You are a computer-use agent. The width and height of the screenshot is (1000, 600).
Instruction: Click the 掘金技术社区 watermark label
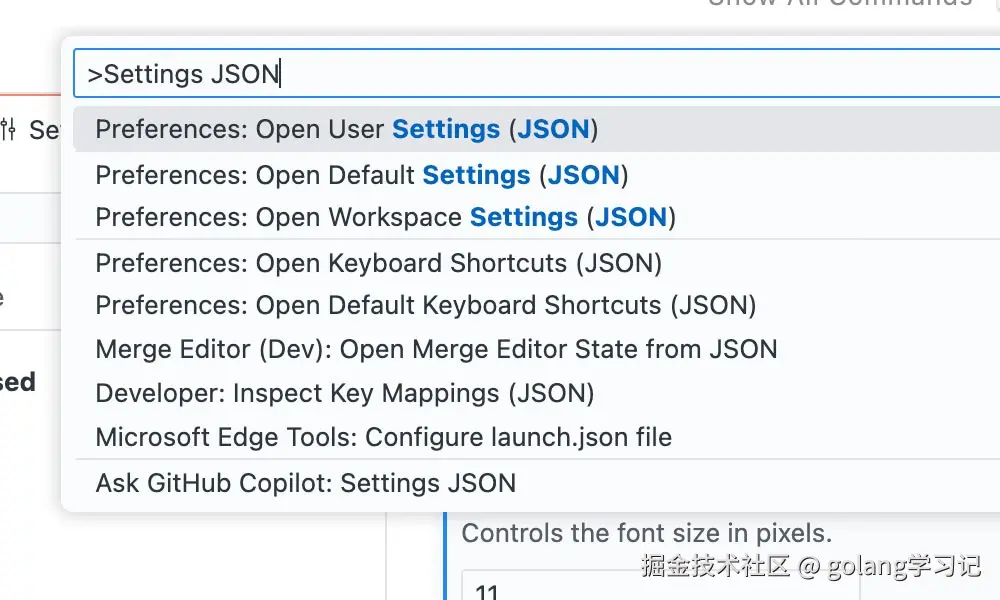point(716,566)
